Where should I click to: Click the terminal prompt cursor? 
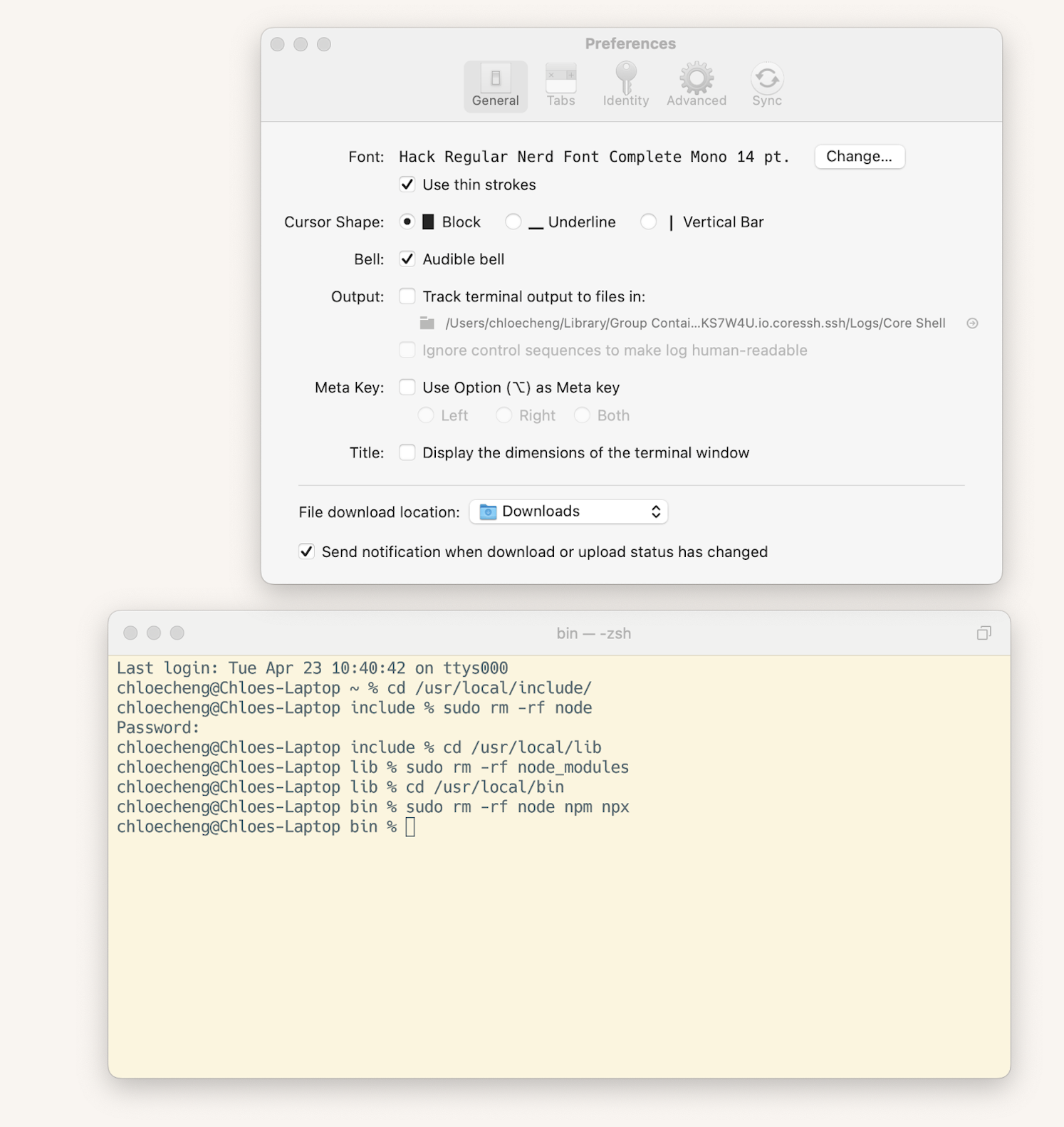pyautogui.click(x=410, y=827)
